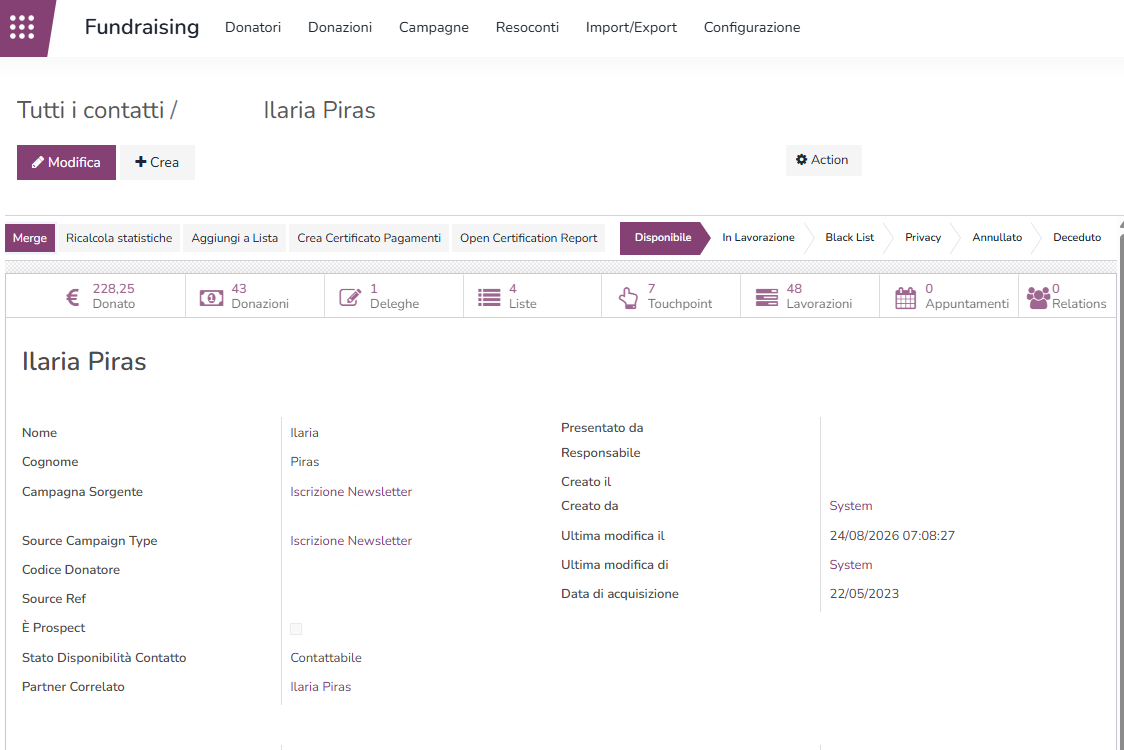
Task: Open the Campagne menu
Action: point(434,27)
